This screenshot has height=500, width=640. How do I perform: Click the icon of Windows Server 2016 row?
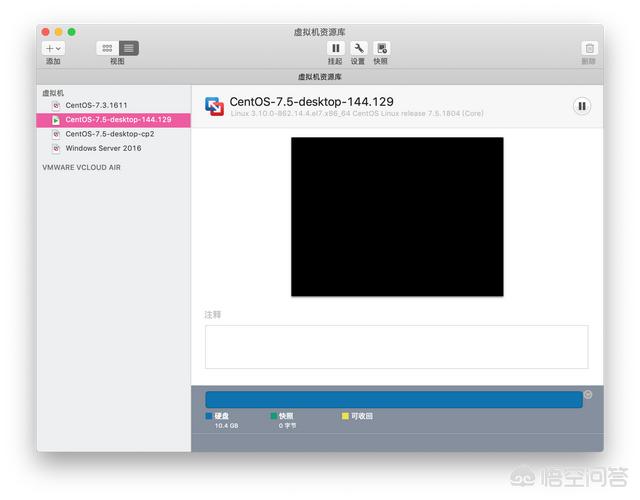point(56,148)
